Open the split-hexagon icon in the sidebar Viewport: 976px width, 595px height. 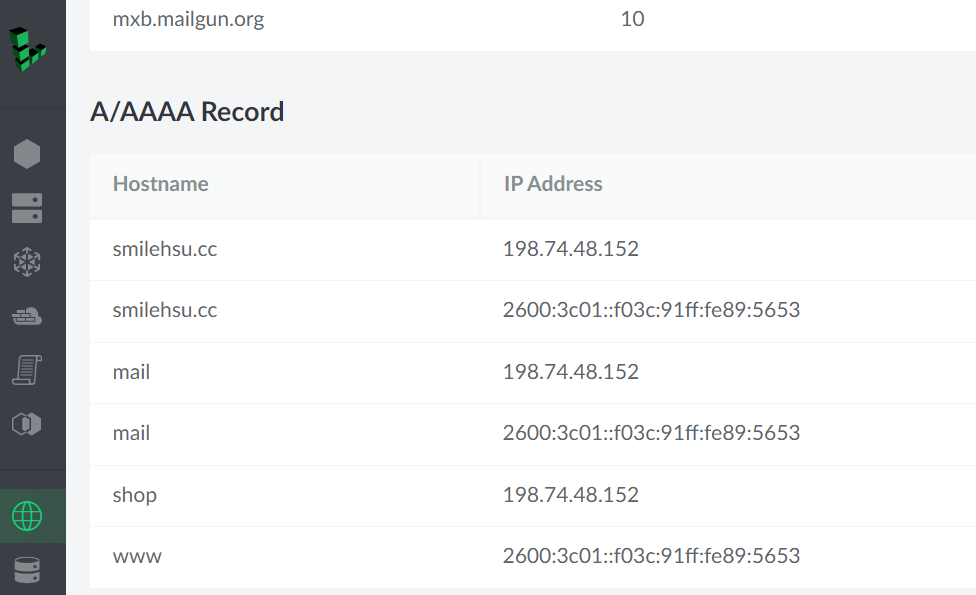[27, 424]
